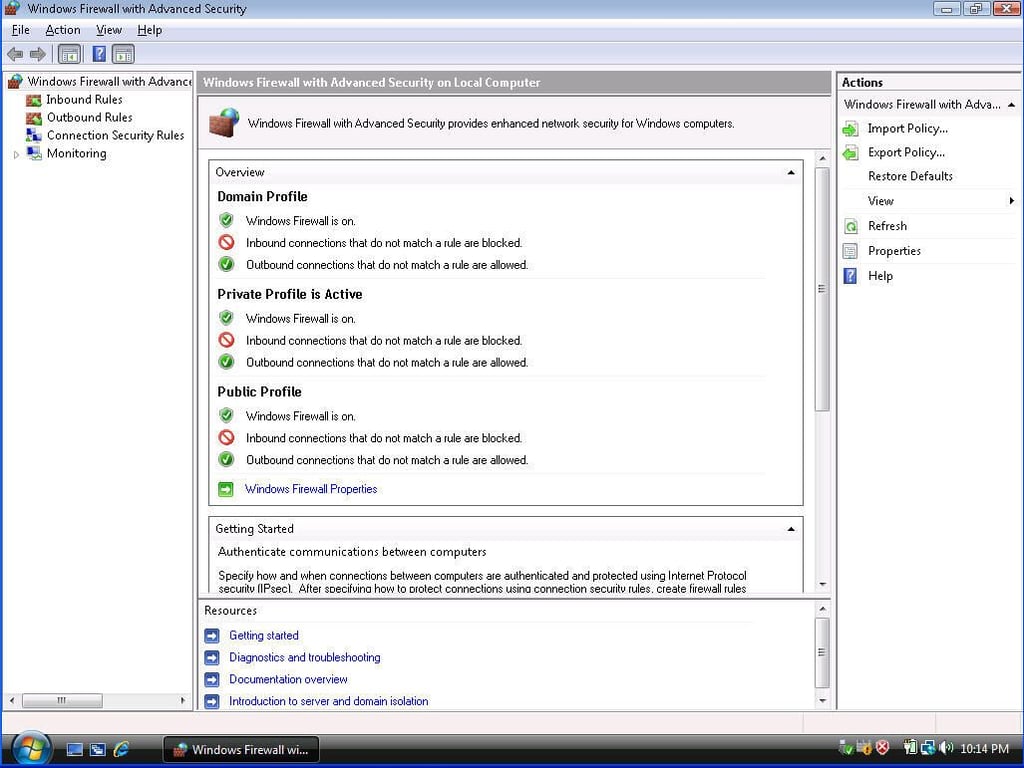Viewport: 1024px width, 768px height.
Task: Open the Help menu
Action: point(150,30)
